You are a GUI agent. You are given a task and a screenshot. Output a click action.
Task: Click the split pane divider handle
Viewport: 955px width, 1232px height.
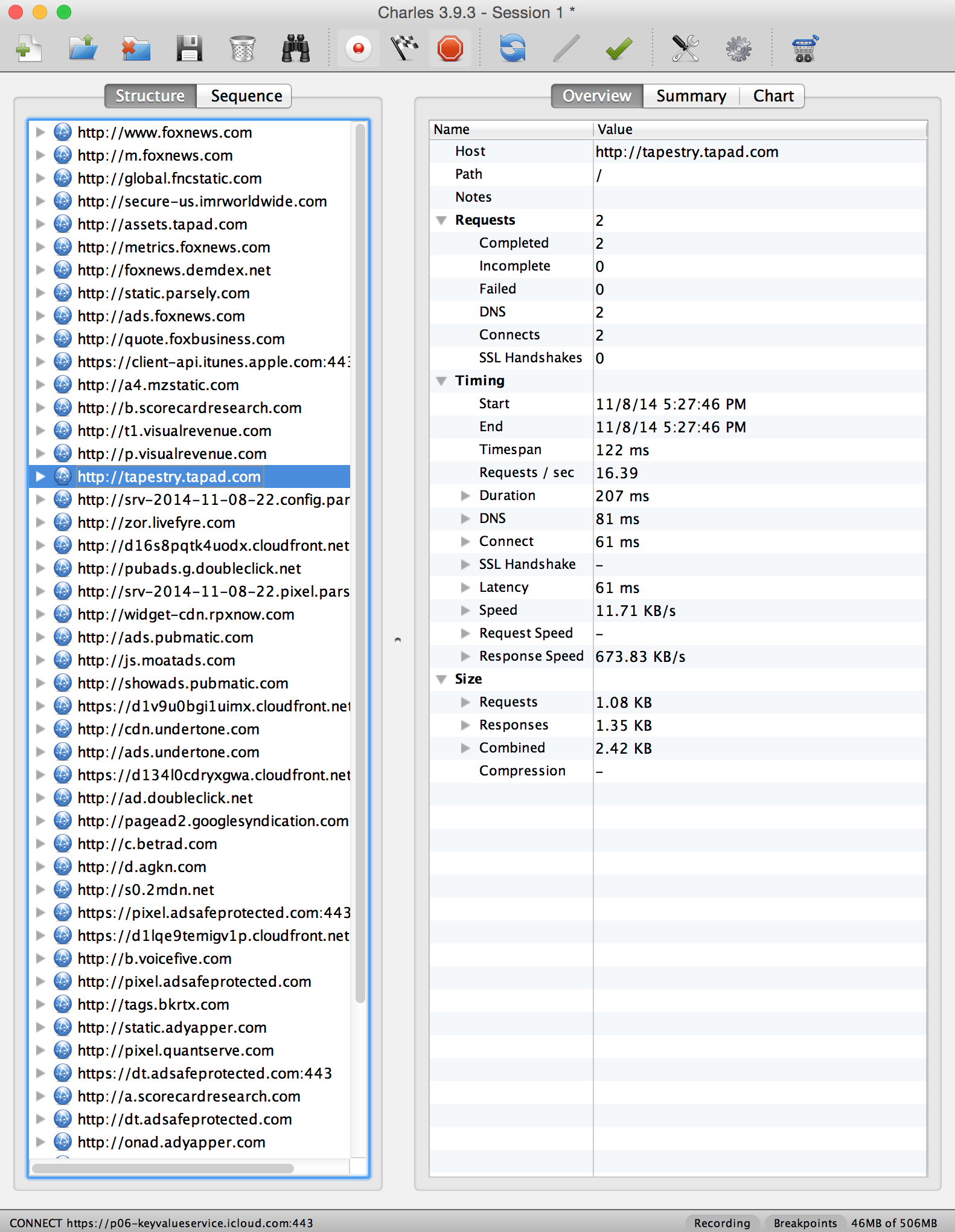398,639
